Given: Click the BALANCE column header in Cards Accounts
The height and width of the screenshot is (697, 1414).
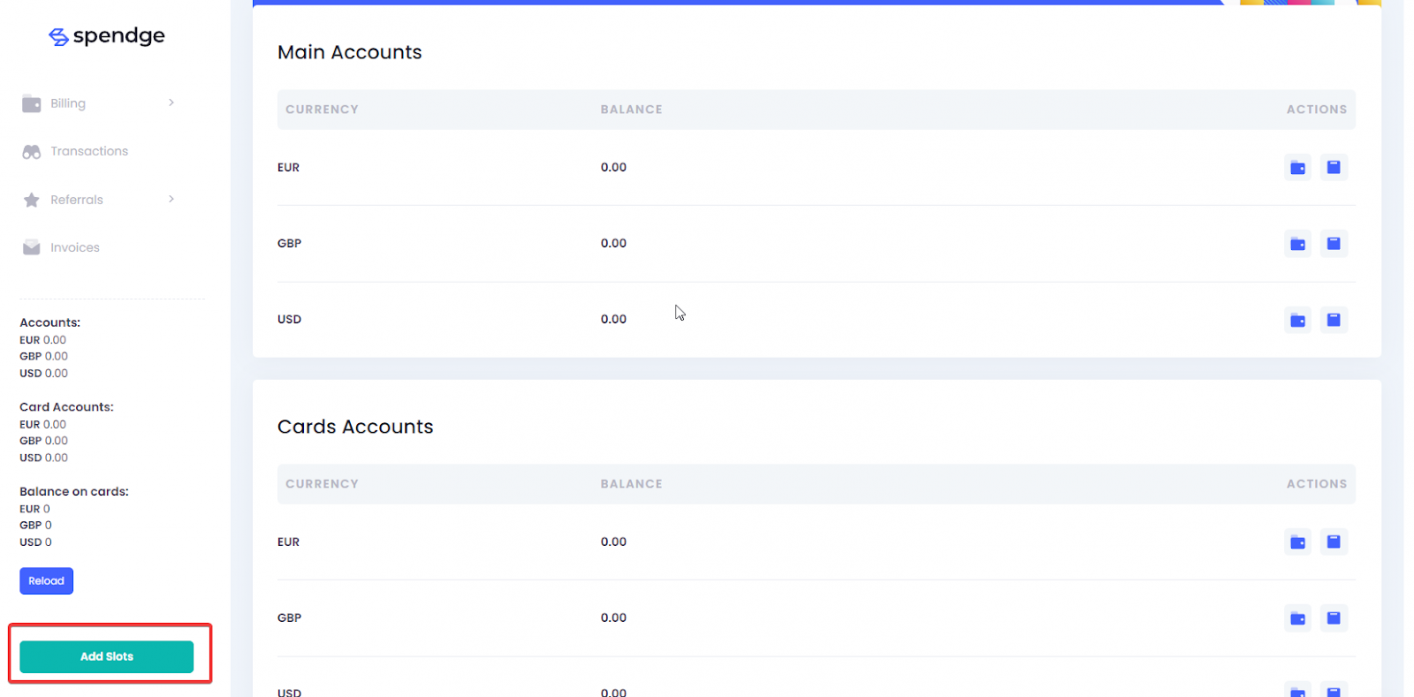Looking at the screenshot, I should point(631,484).
